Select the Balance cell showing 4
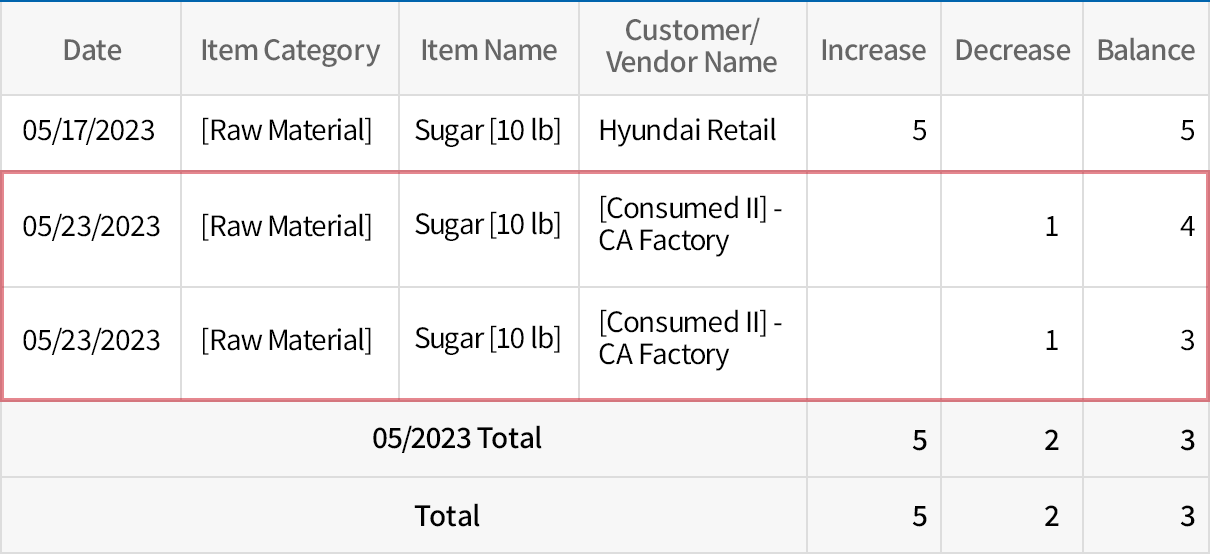 [x=1187, y=227]
